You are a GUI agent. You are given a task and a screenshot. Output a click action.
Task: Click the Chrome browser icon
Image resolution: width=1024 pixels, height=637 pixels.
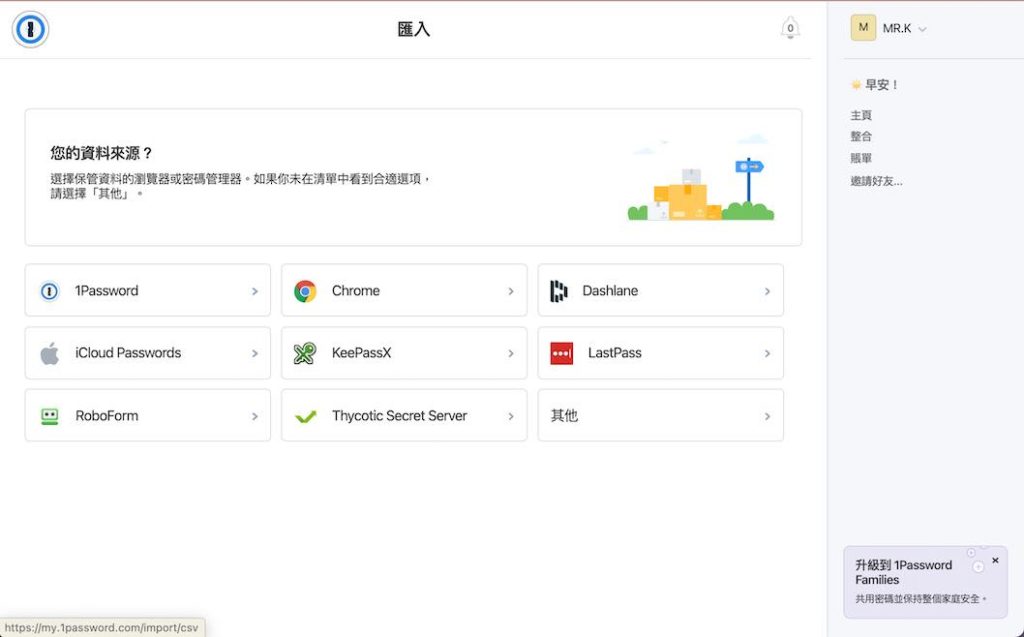click(x=305, y=291)
